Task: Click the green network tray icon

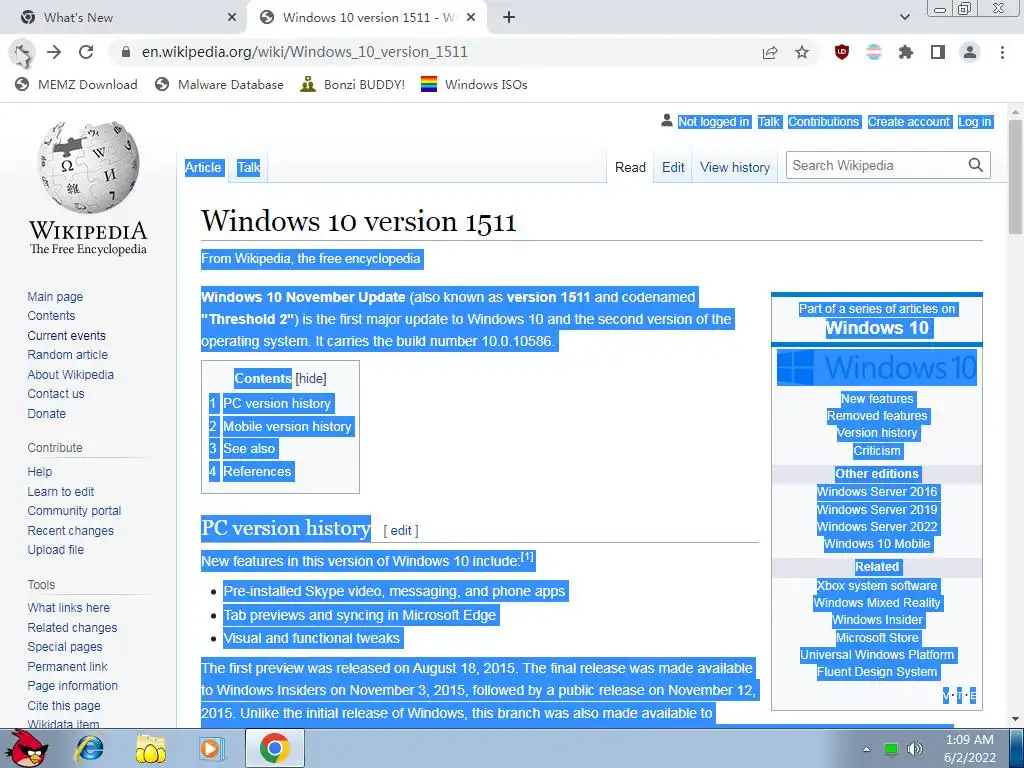Action: pyautogui.click(x=891, y=749)
